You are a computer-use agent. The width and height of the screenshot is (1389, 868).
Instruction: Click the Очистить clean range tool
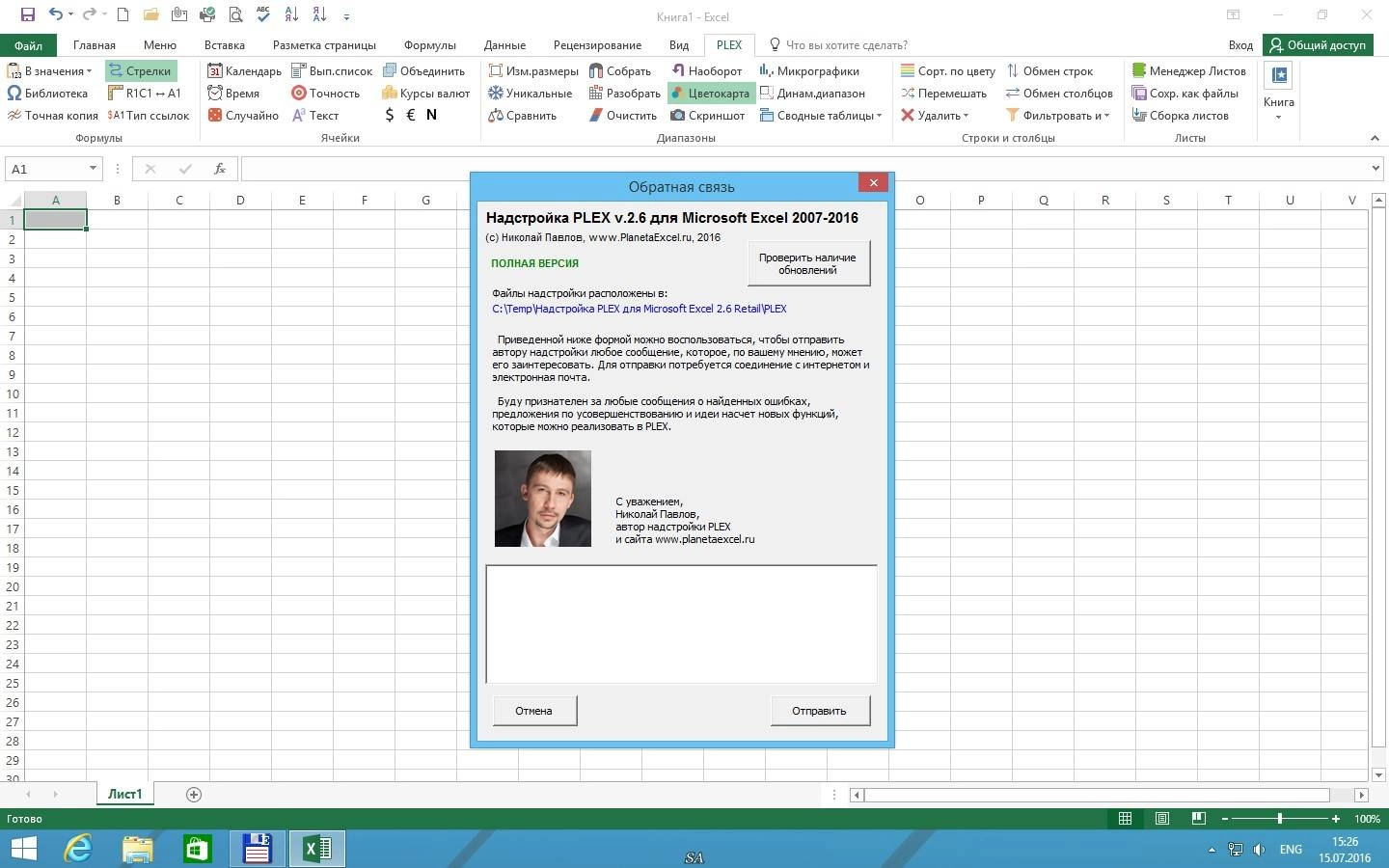click(x=622, y=116)
